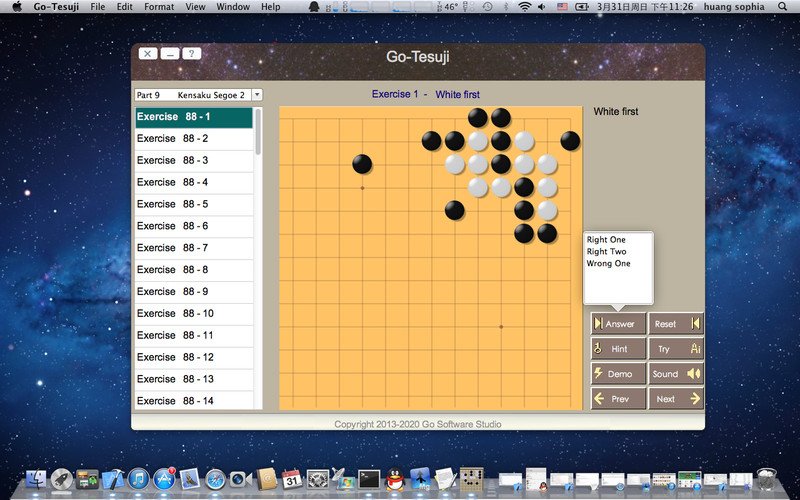Viewport: 800px width, 500px height.
Task: Select Exercise 88 - 5 in list
Action: click(194, 204)
